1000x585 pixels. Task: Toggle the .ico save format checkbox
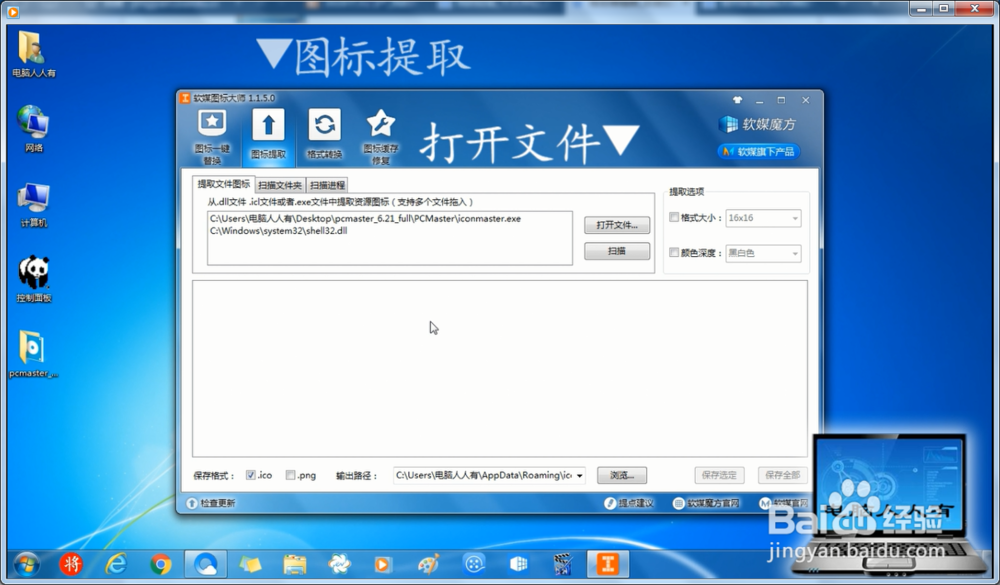pyautogui.click(x=251, y=475)
